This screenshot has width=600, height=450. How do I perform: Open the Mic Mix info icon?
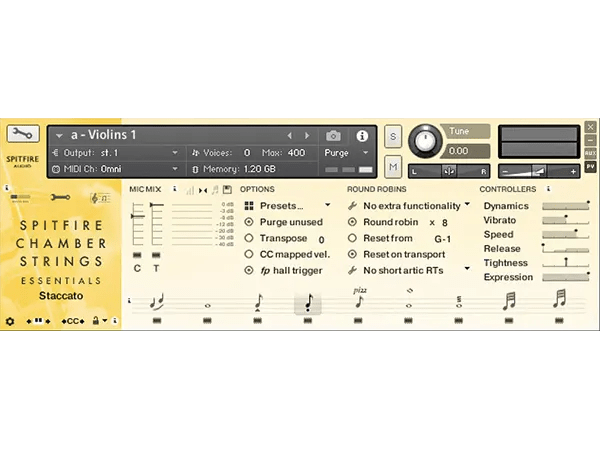[175, 189]
